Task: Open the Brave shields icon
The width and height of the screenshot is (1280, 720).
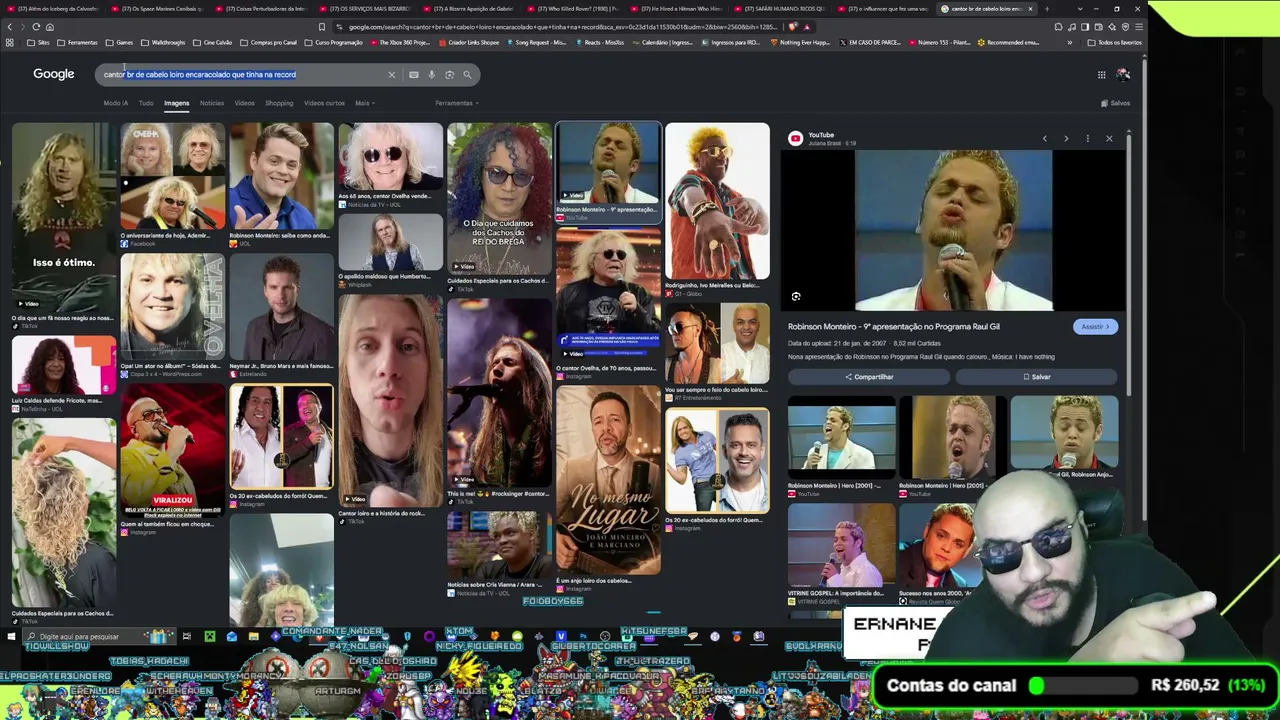Action: pyautogui.click(x=793, y=27)
